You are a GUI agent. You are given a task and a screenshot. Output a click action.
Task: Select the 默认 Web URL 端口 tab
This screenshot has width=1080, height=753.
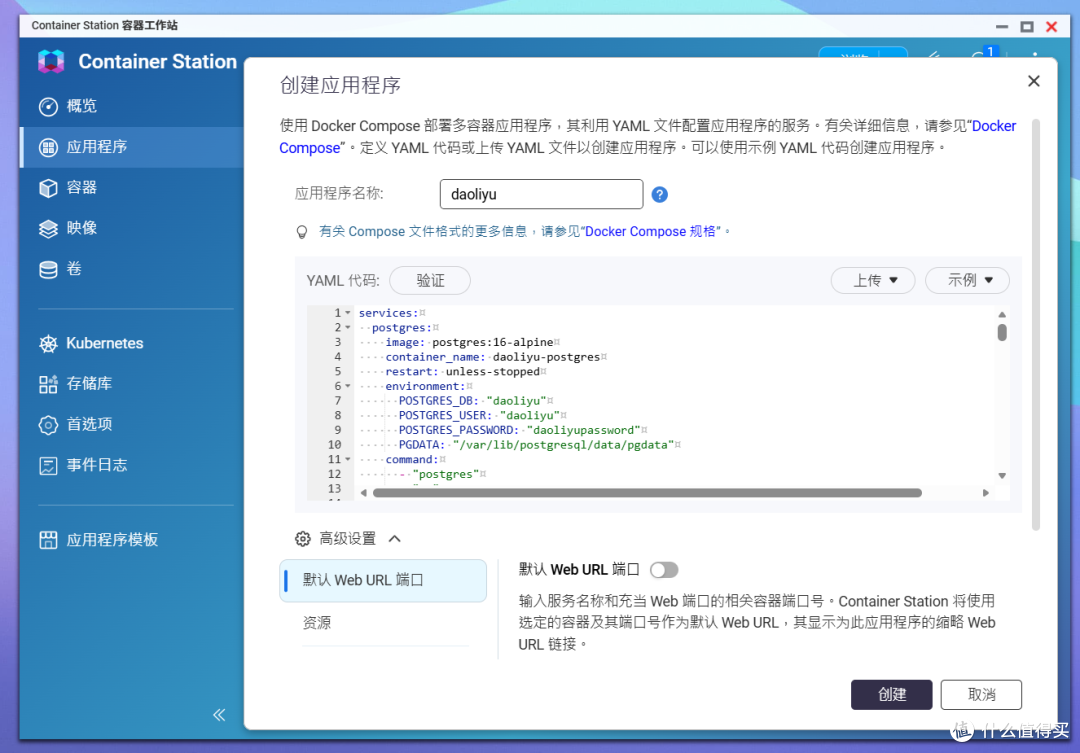(x=383, y=580)
